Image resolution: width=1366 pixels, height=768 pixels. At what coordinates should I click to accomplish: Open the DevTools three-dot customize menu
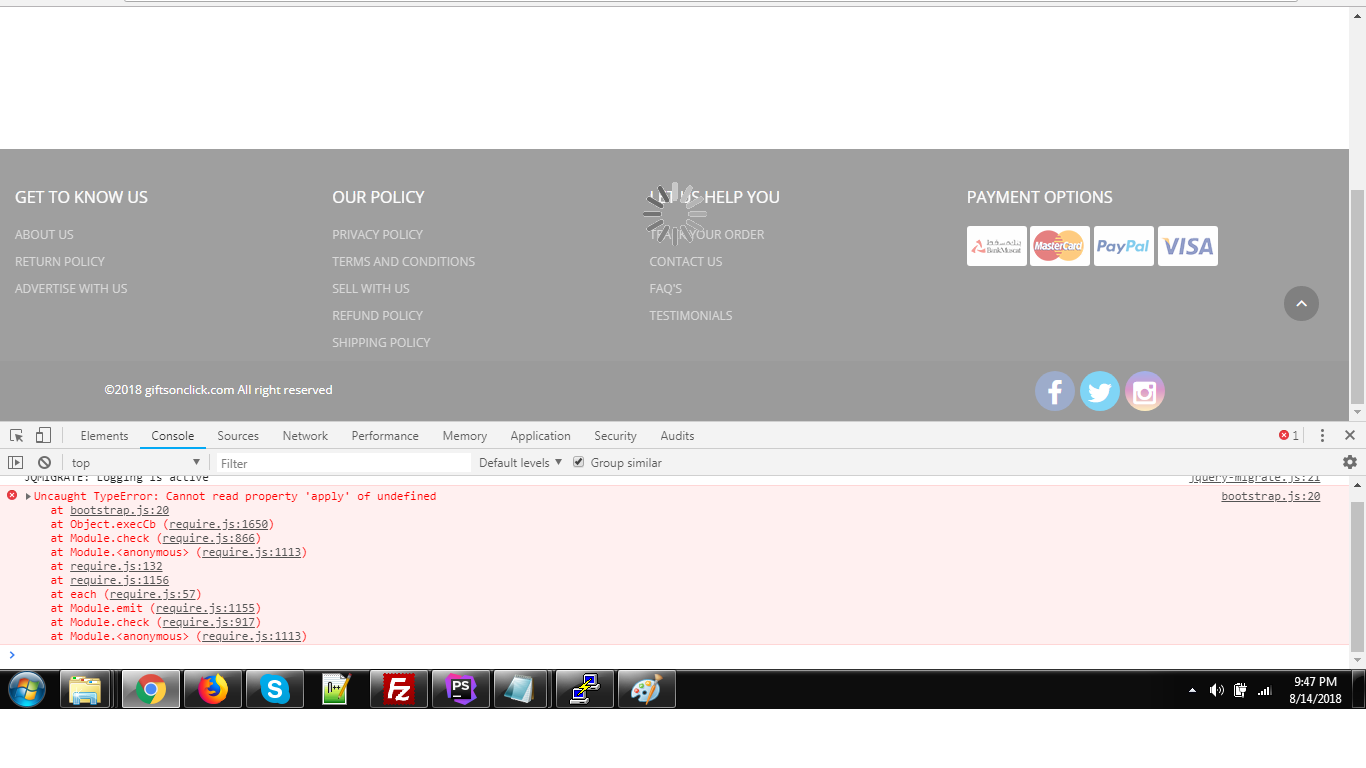coord(1322,436)
